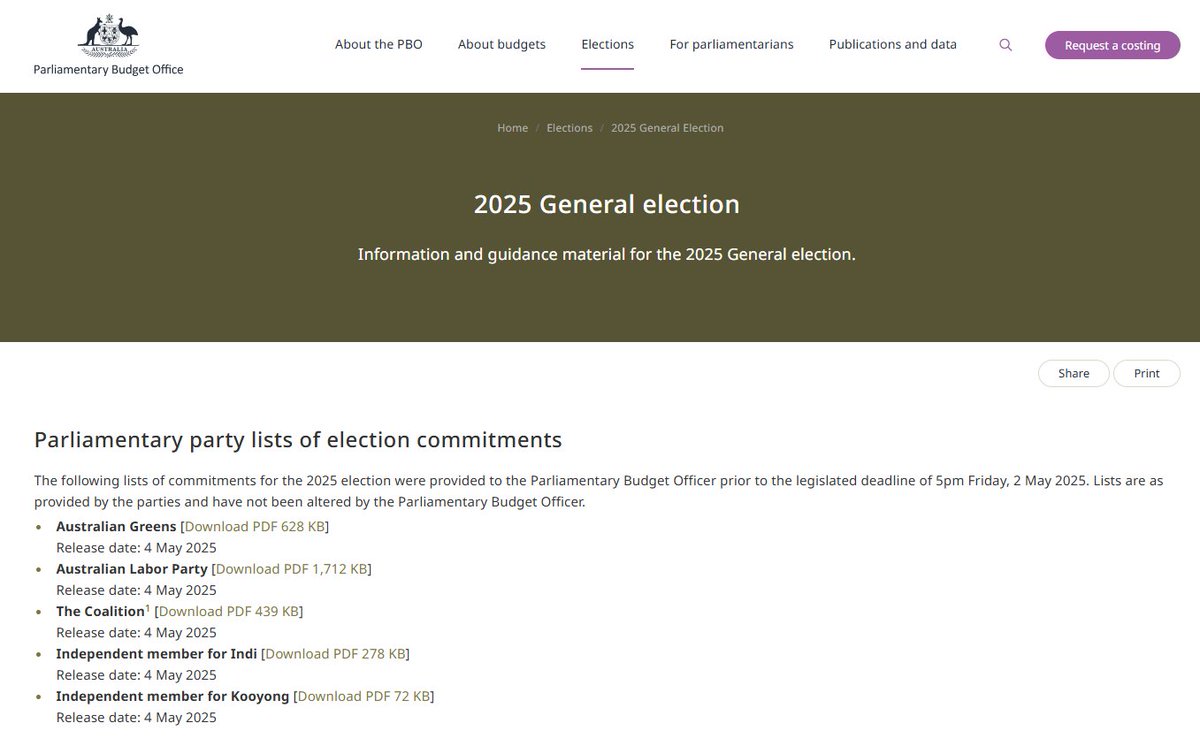Screen dimensions: 1200x746
Task: Download Australian Labor Party PDF 1,712 KB
Action: 291,568
